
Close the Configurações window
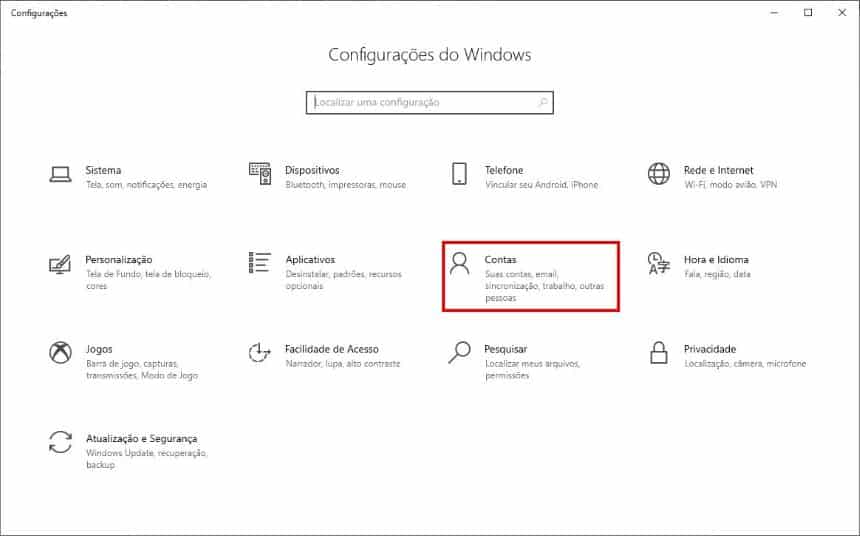click(x=842, y=12)
